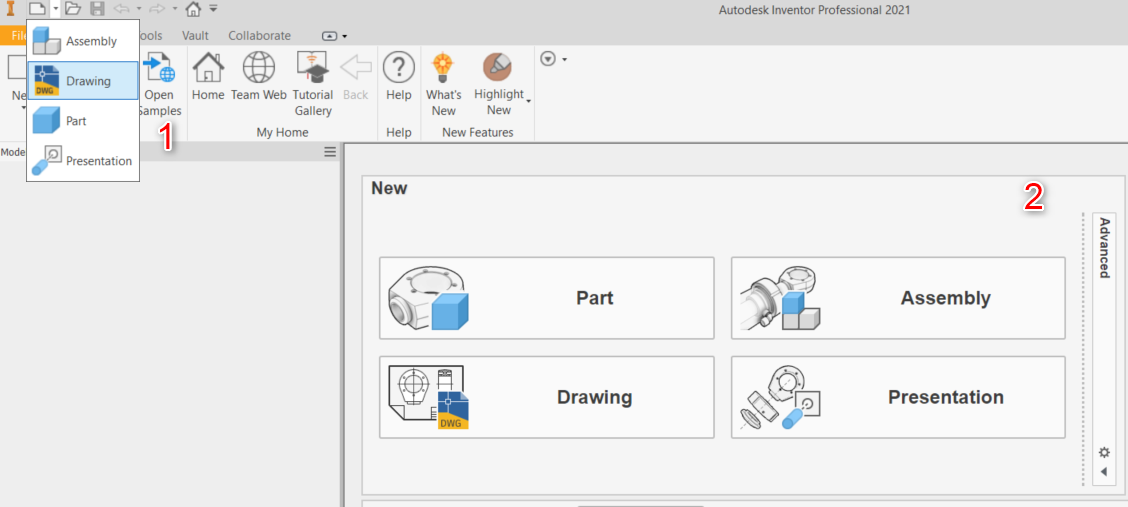Choose Part from the New dropdown list
Screen dimensions: 1128x507
coord(83,121)
